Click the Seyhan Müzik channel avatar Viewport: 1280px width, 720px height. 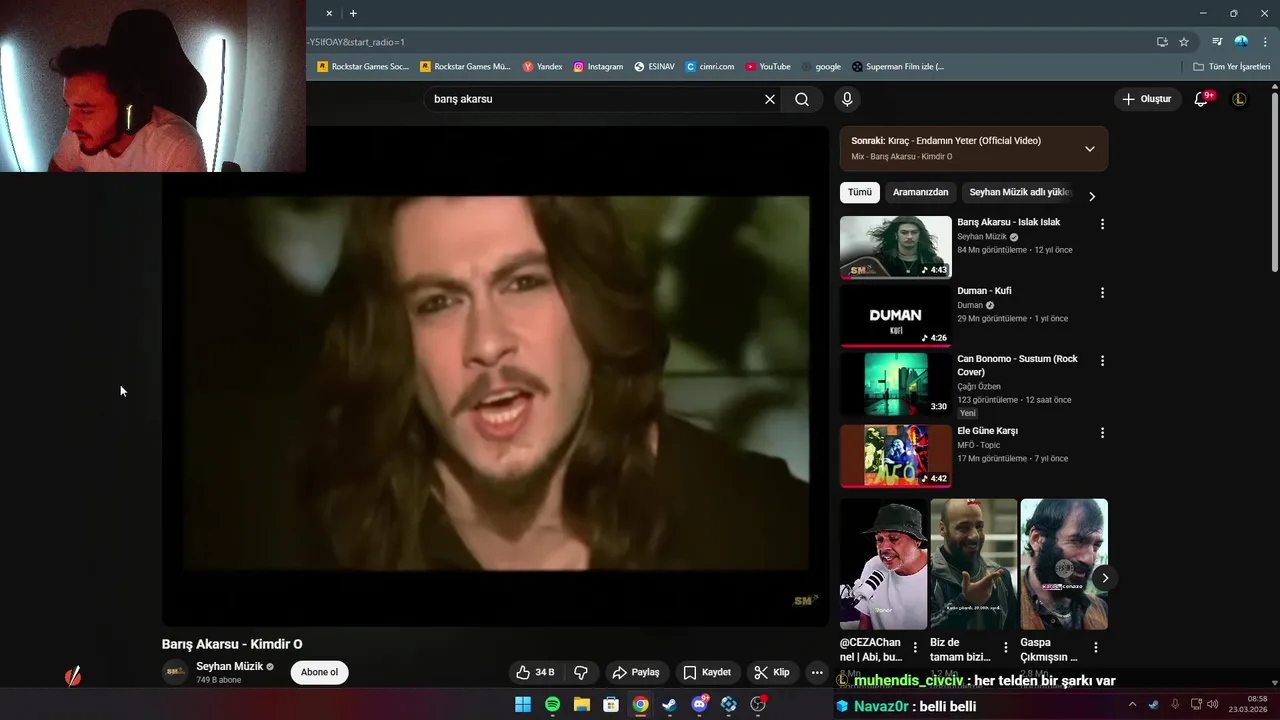(x=175, y=672)
